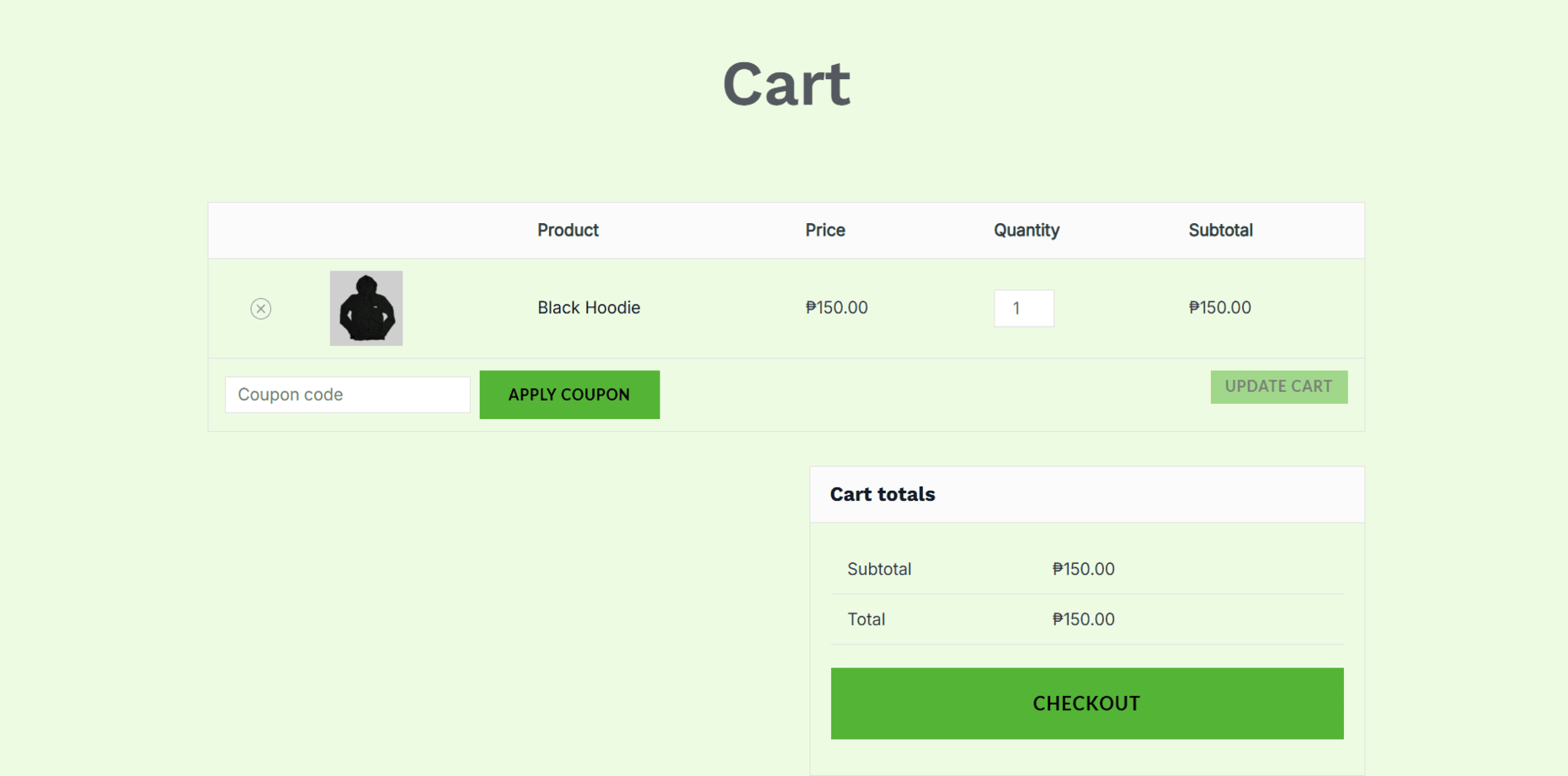Focus the quantity field for Black Hoodie

click(1024, 308)
